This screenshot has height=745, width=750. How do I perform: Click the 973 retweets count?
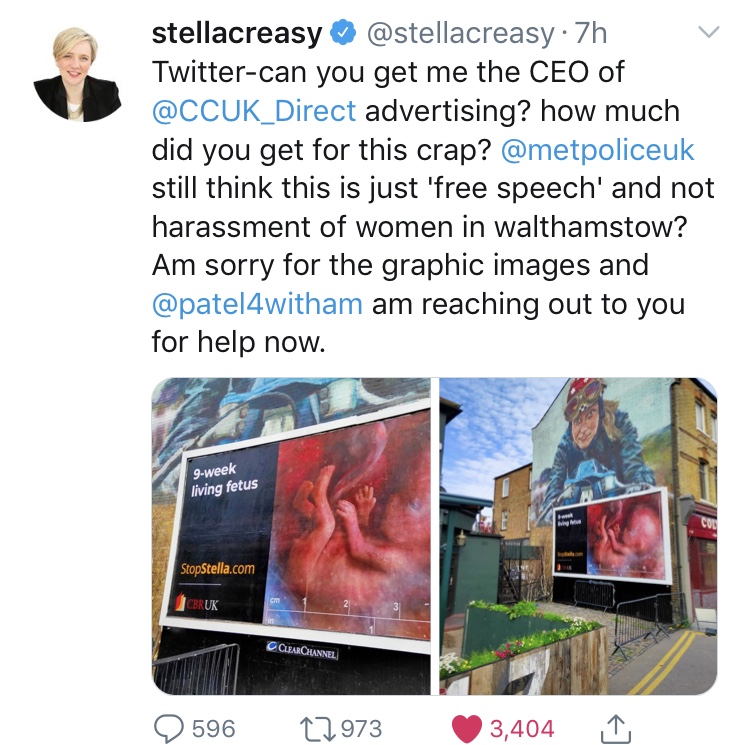coord(361,729)
